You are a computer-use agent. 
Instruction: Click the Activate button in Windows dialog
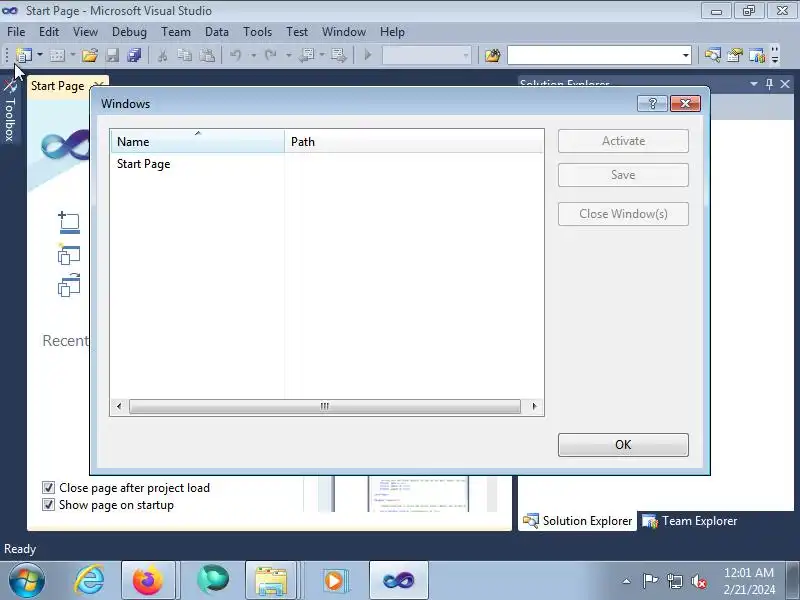pos(623,141)
